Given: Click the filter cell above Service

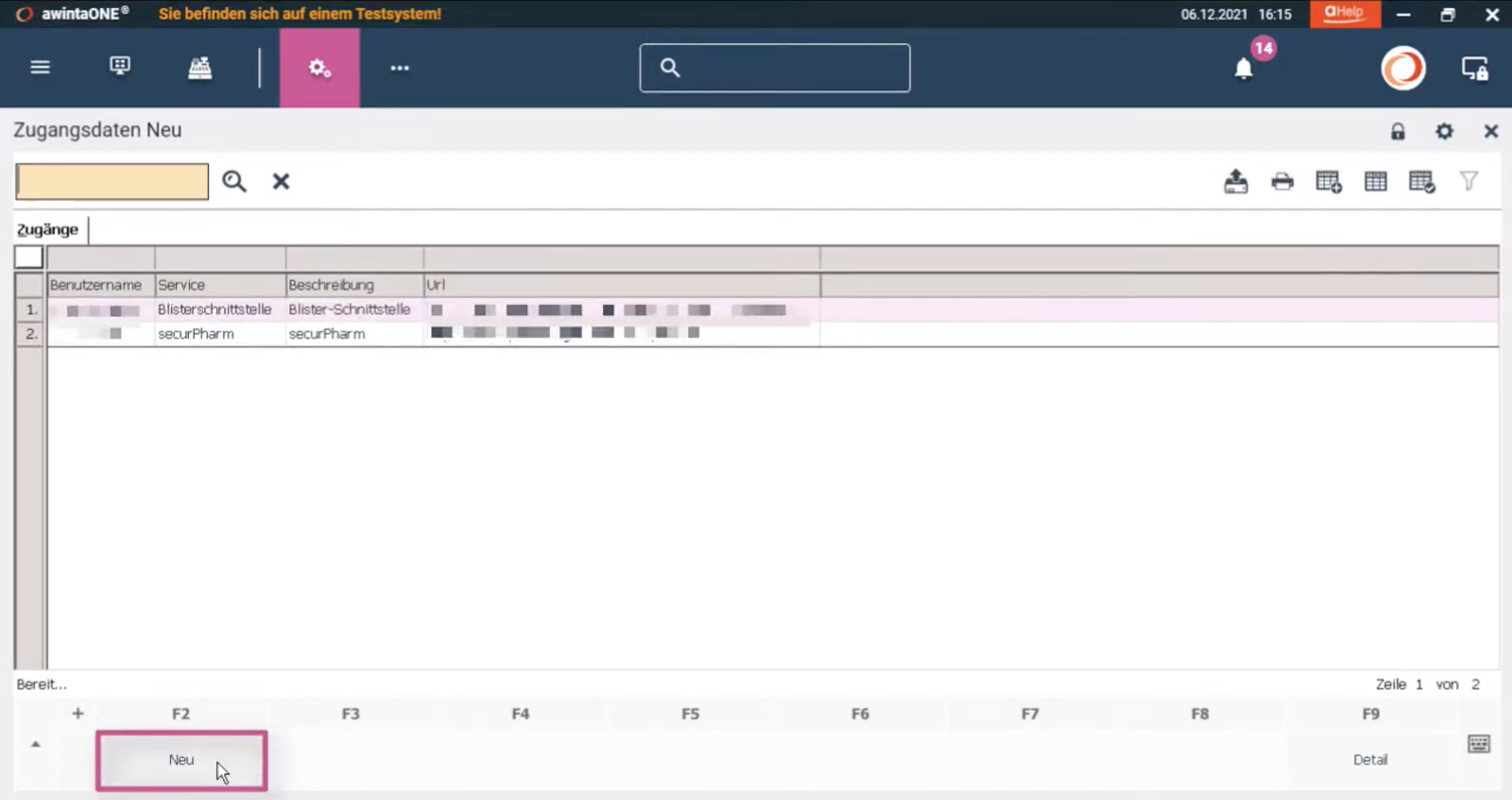Looking at the screenshot, I should pyautogui.click(x=220, y=258).
